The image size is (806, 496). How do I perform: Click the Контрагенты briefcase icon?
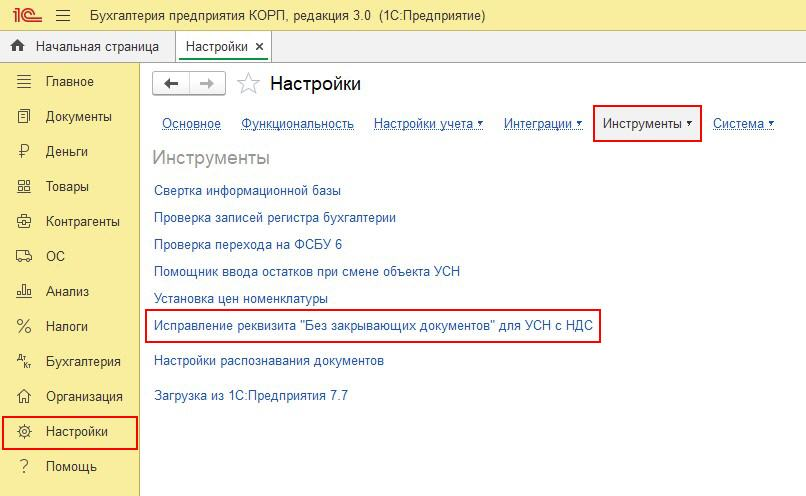(x=24, y=221)
